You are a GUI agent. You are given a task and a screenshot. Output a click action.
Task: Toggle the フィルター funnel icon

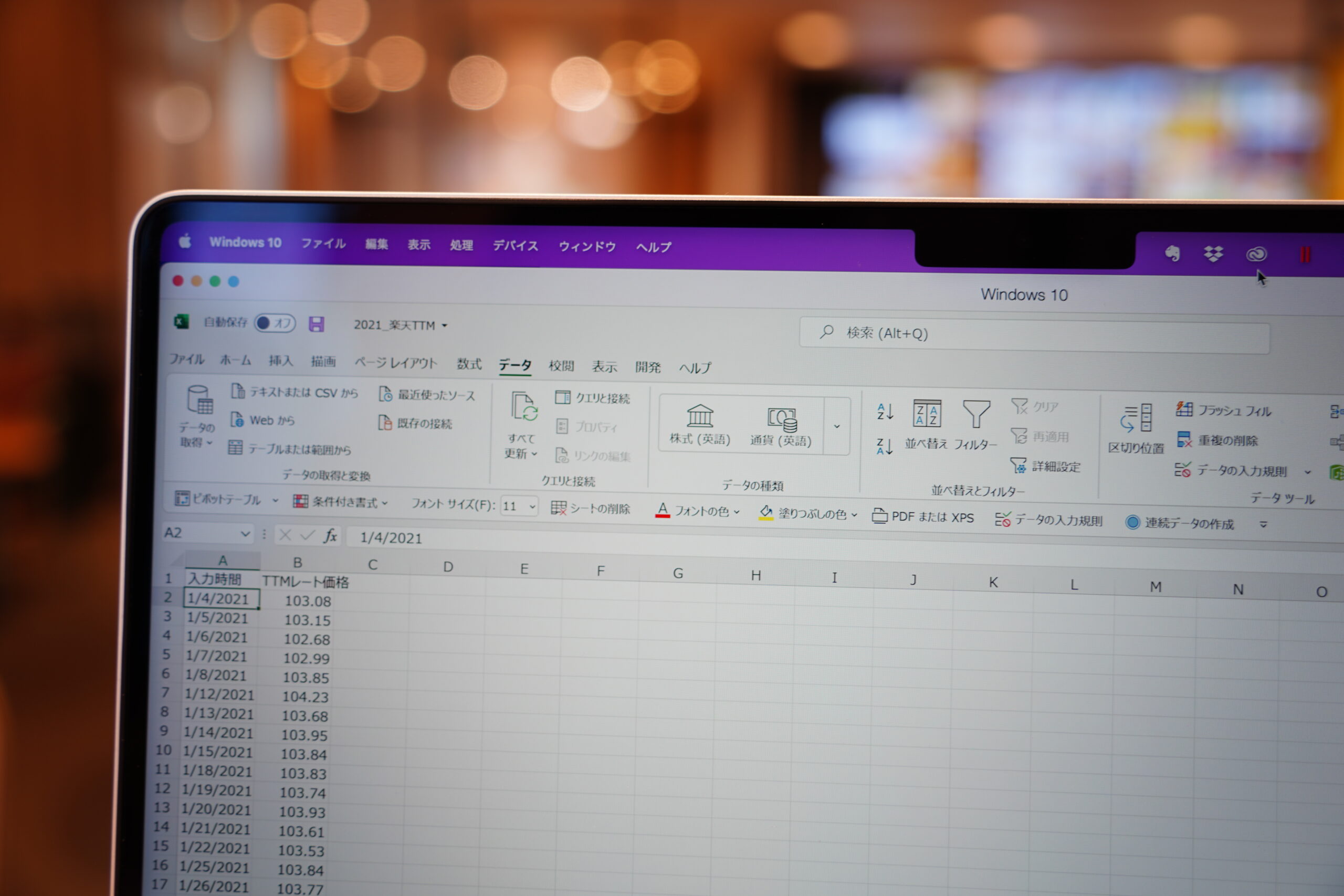[976, 414]
